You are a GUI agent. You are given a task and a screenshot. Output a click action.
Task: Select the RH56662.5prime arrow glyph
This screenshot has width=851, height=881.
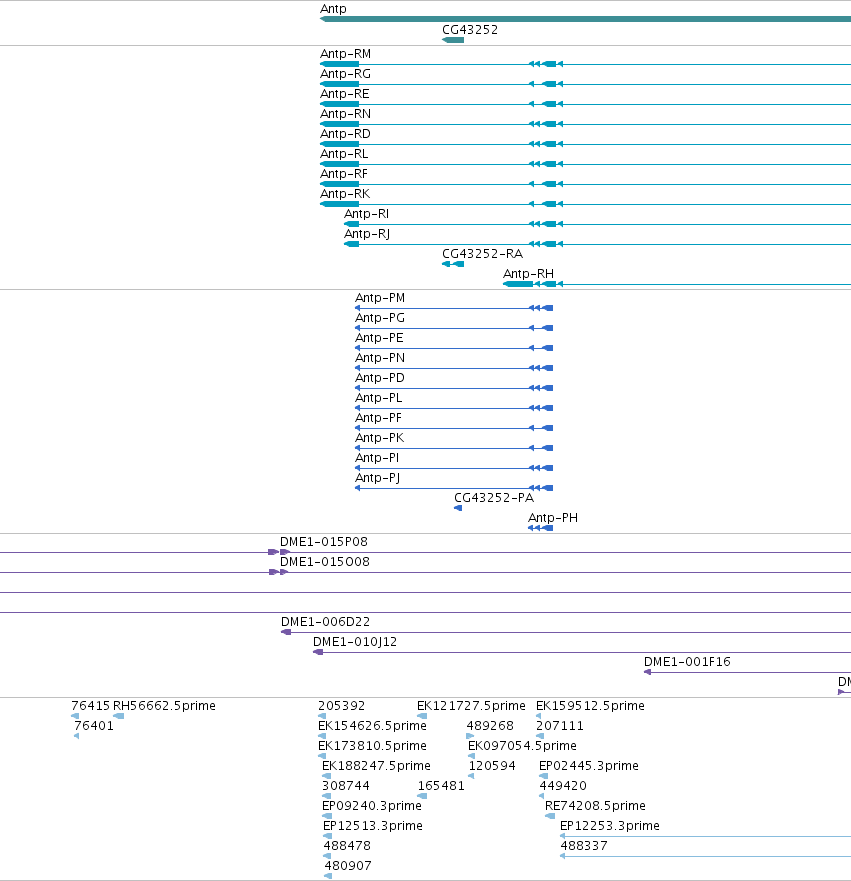[x=119, y=716]
